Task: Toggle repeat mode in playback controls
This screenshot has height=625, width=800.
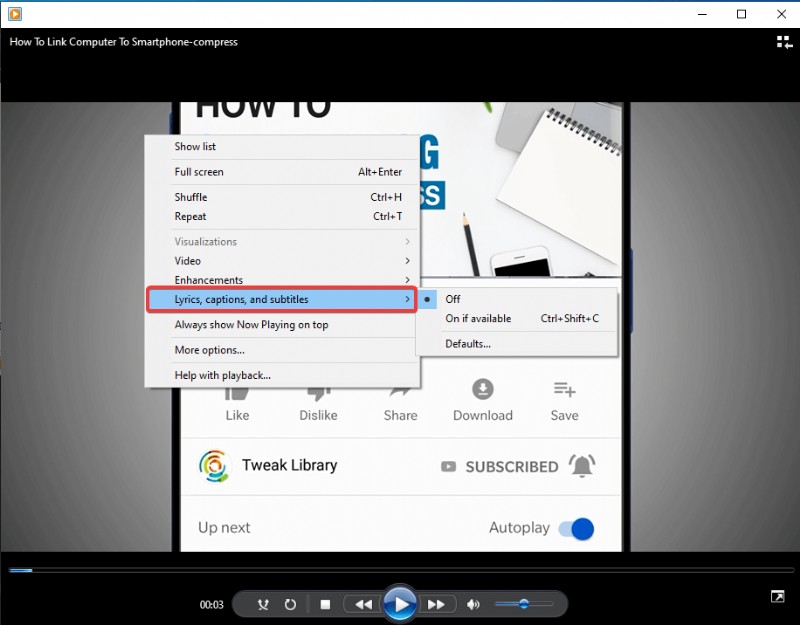Action: [290, 604]
